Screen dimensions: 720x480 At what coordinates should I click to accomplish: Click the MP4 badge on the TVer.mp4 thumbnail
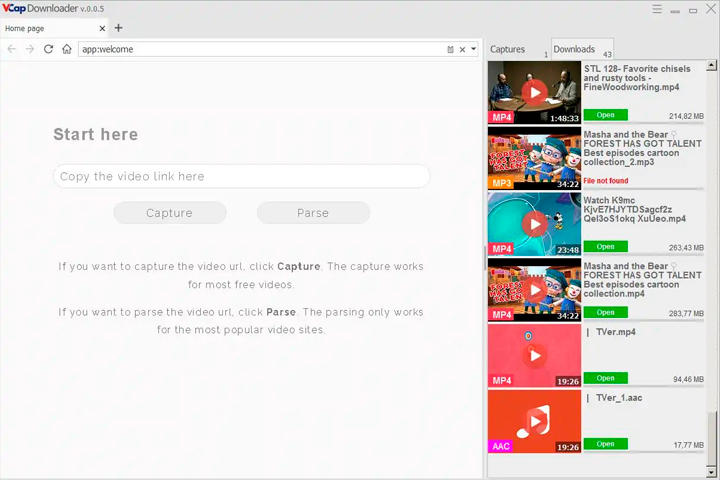(x=501, y=380)
